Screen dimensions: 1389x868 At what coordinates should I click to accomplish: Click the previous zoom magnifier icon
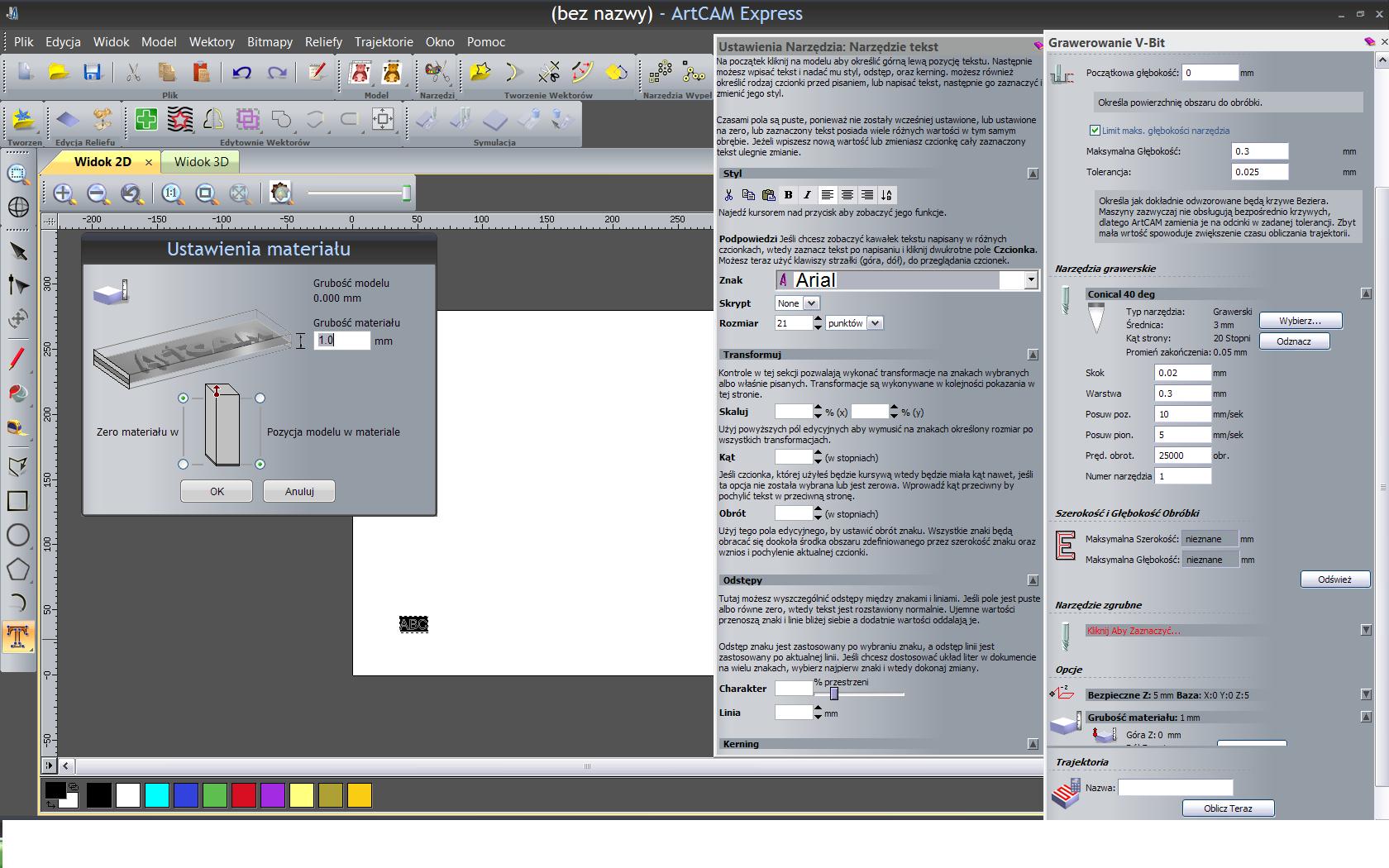pyautogui.click(x=131, y=193)
